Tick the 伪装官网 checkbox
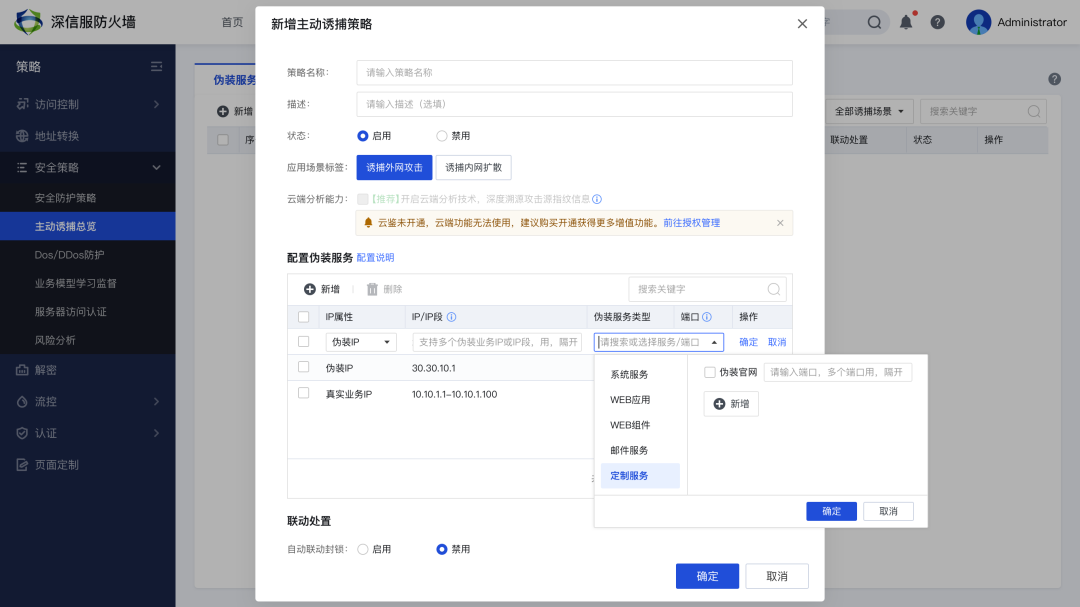This screenshot has width=1080, height=607. pos(710,373)
